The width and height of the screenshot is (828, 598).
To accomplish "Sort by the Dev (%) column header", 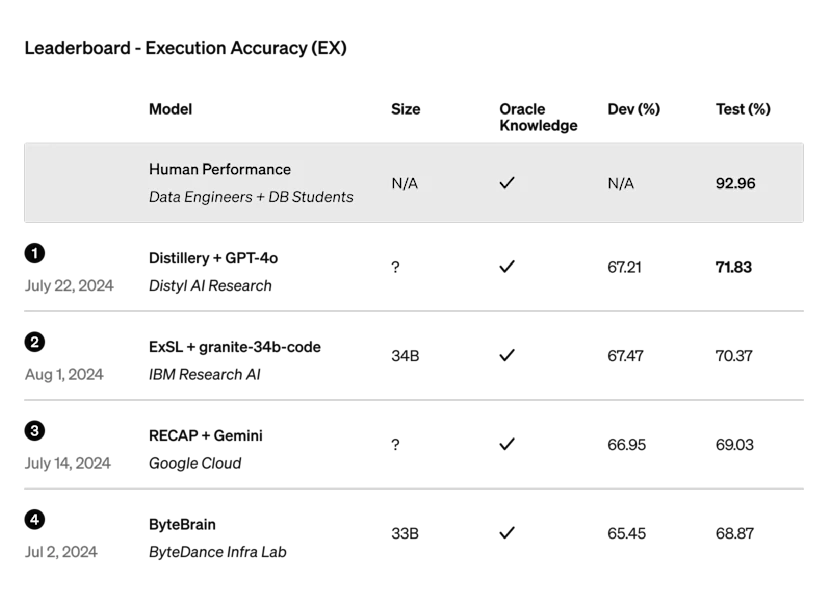I will pyautogui.click(x=634, y=109).
